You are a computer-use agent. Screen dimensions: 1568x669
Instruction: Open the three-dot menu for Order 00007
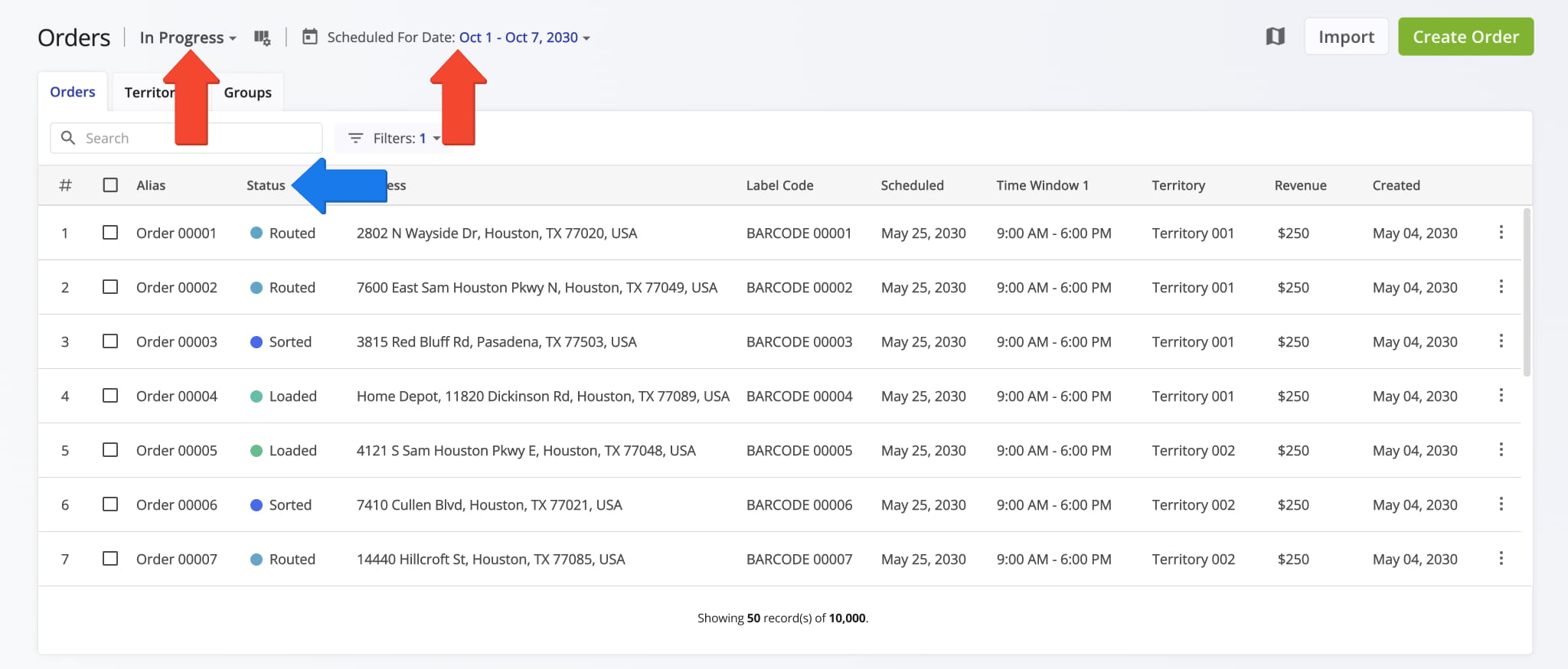coord(1501,558)
